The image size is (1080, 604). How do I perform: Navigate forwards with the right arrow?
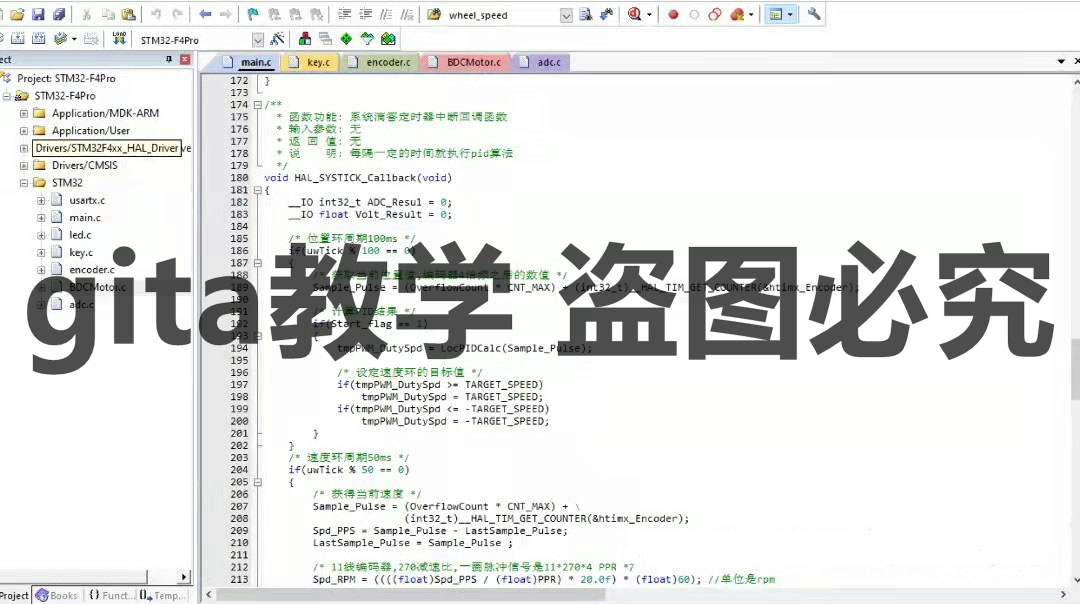click(x=226, y=14)
